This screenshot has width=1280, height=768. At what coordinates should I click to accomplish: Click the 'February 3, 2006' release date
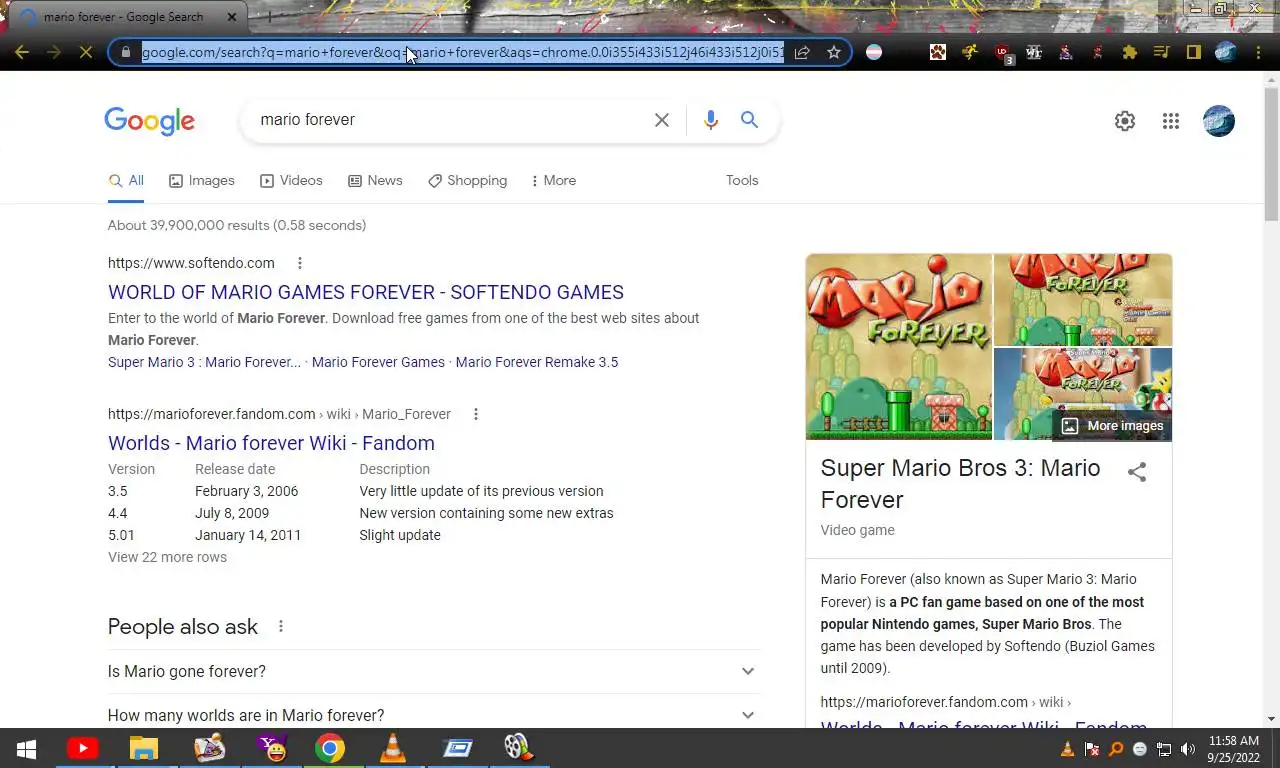(x=246, y=491)
